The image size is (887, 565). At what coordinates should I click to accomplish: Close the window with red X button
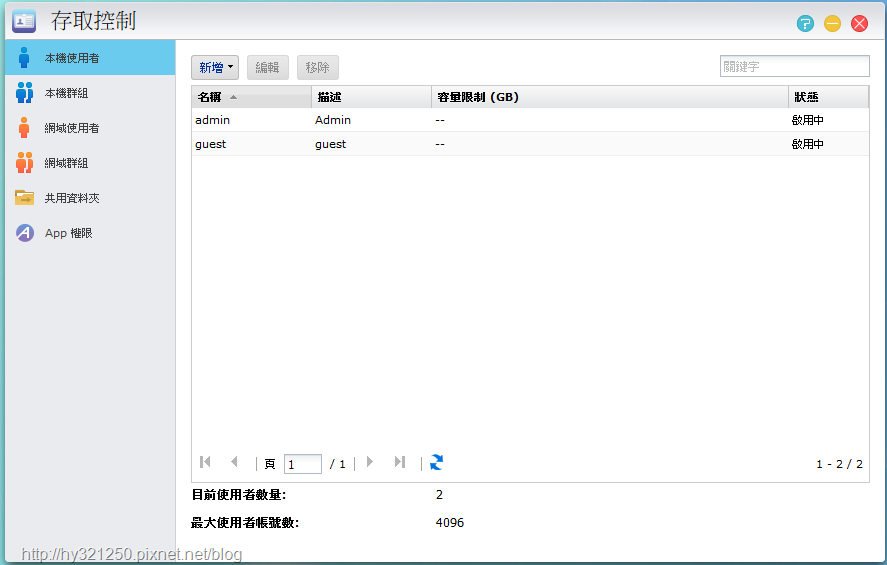859,24
